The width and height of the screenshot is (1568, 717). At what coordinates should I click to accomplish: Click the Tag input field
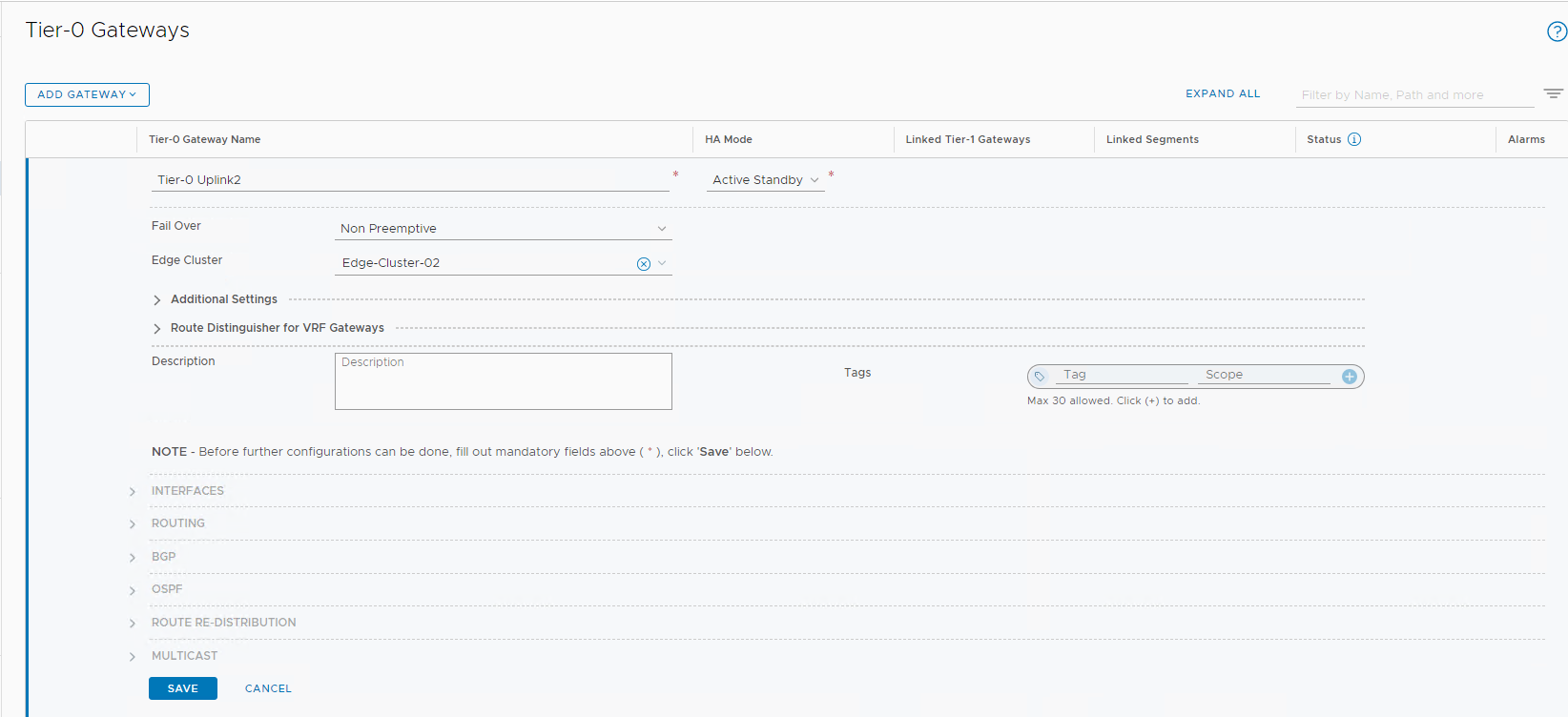(x=1122, y=375)
